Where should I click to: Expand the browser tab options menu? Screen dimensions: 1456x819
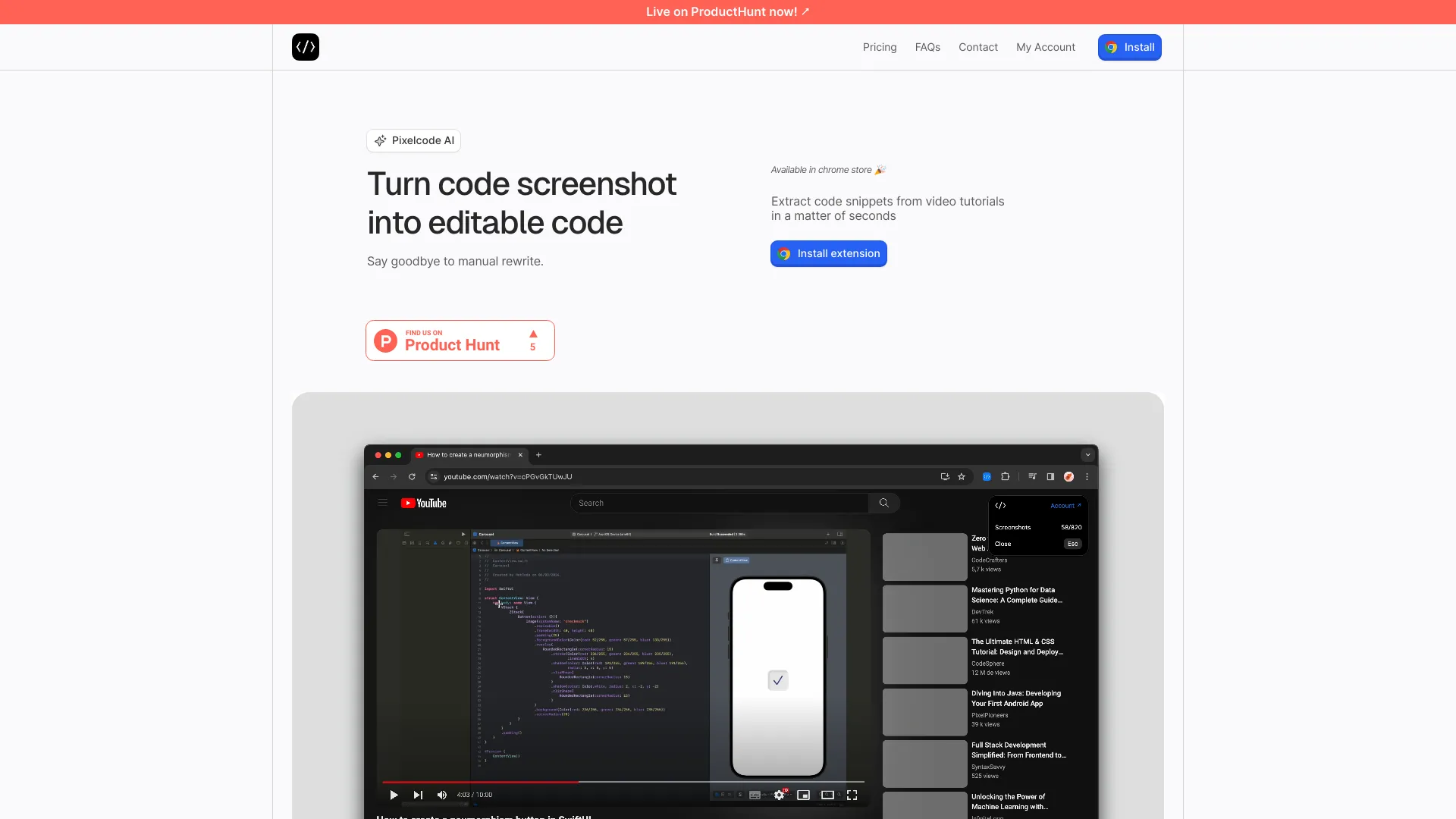[x=1087, y=454]
